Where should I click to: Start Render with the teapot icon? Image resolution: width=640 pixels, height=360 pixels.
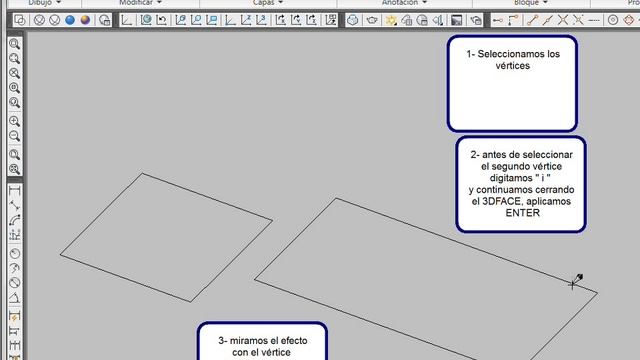point(372,20)
